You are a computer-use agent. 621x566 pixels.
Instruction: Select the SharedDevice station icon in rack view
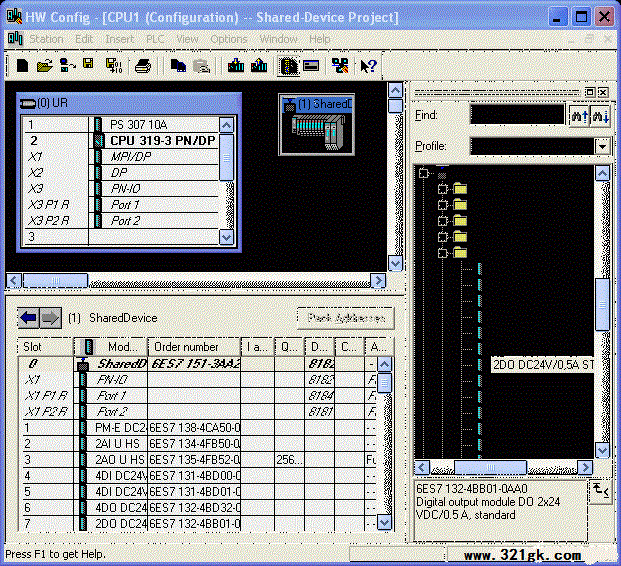pyautogui.click(x=316, y=125)
